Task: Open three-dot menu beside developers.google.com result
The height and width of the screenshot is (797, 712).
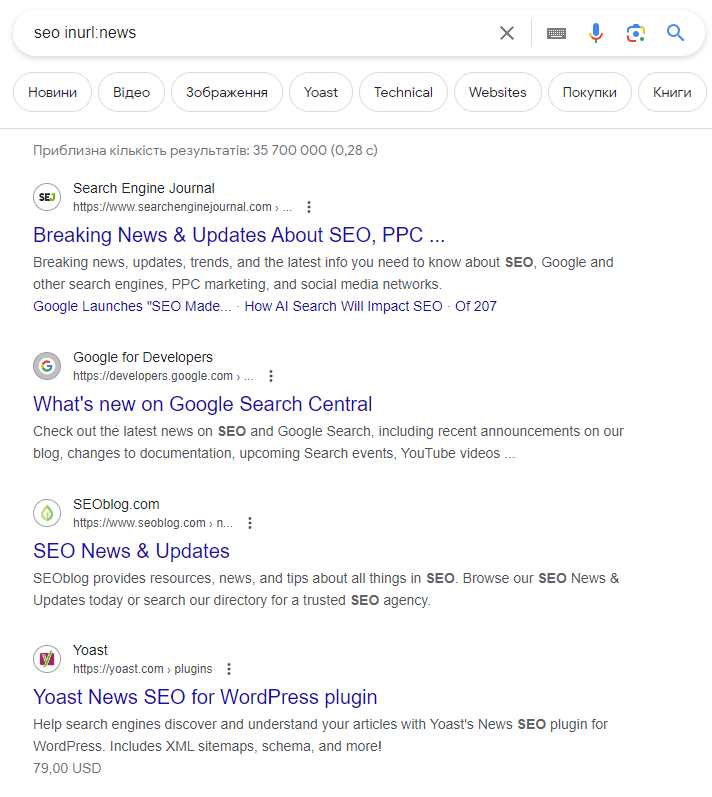Action: click(x=270, y=376)
